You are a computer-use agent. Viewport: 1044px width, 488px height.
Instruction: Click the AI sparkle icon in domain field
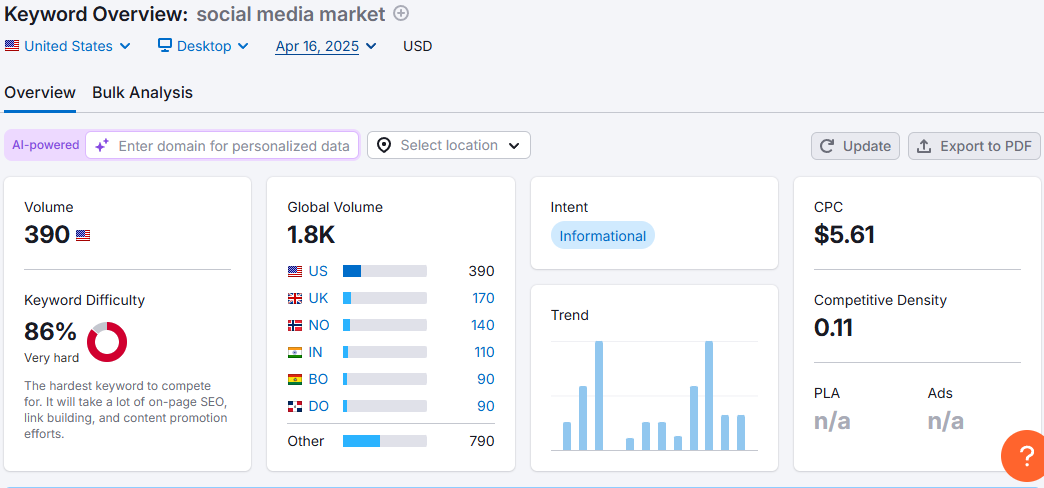point(101,146)
